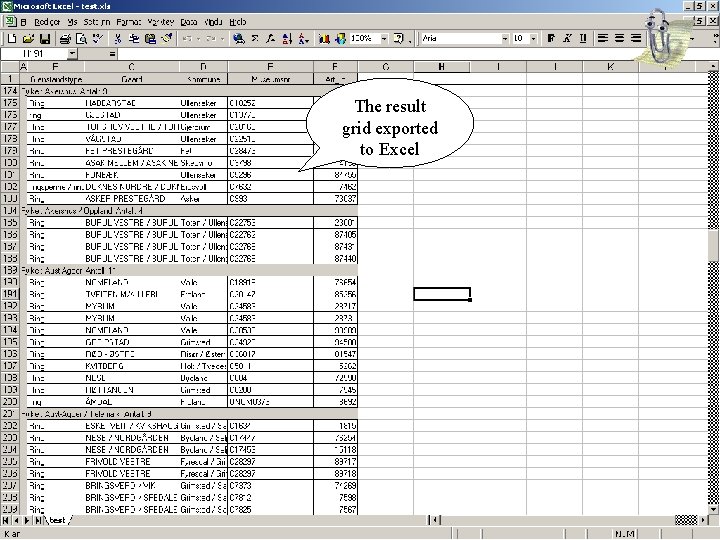Toggle Bold formatting
This screenshot has height=540, width=720.
pos(551,39)
